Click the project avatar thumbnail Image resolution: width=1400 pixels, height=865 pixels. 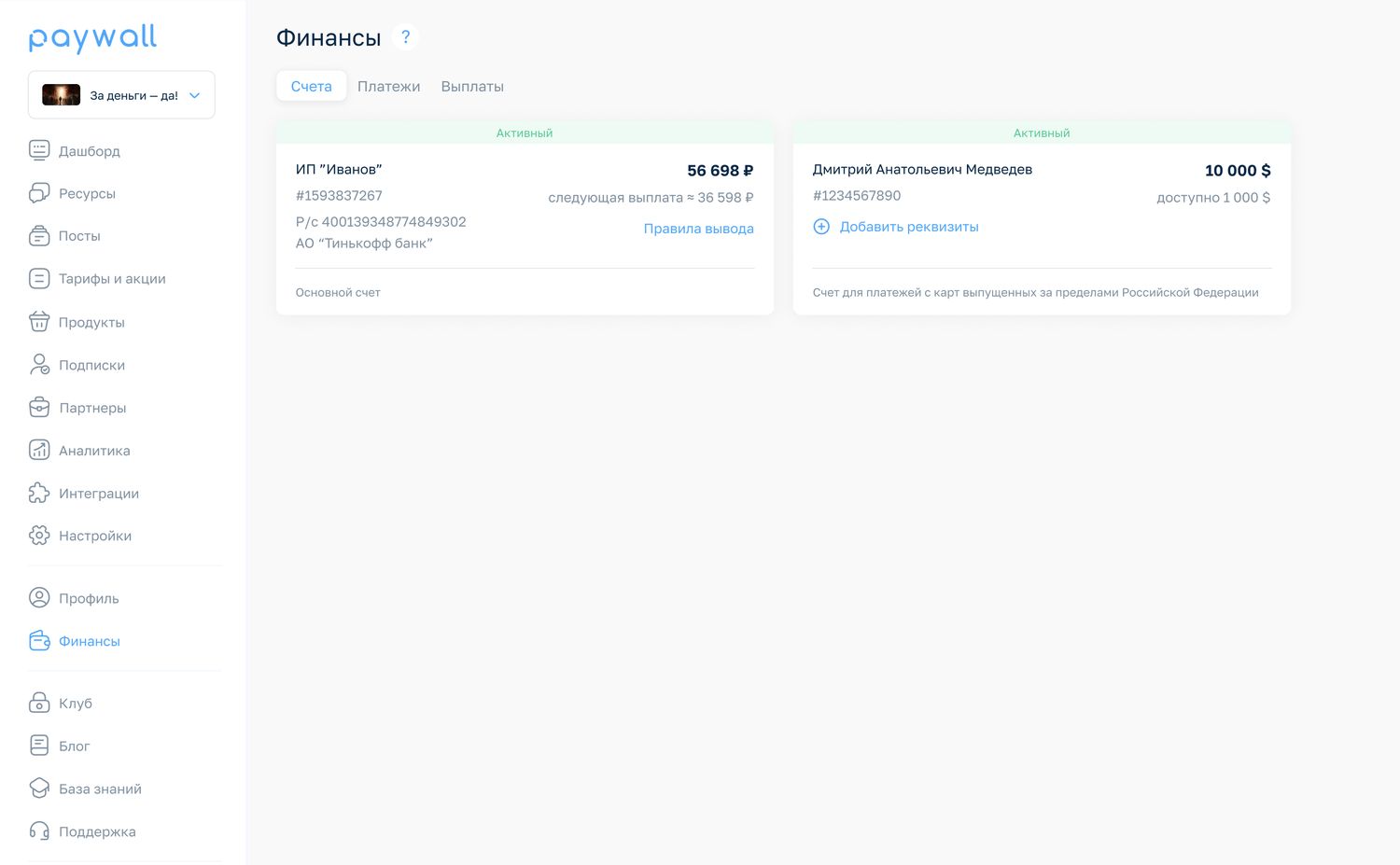(x=61, y=95)
